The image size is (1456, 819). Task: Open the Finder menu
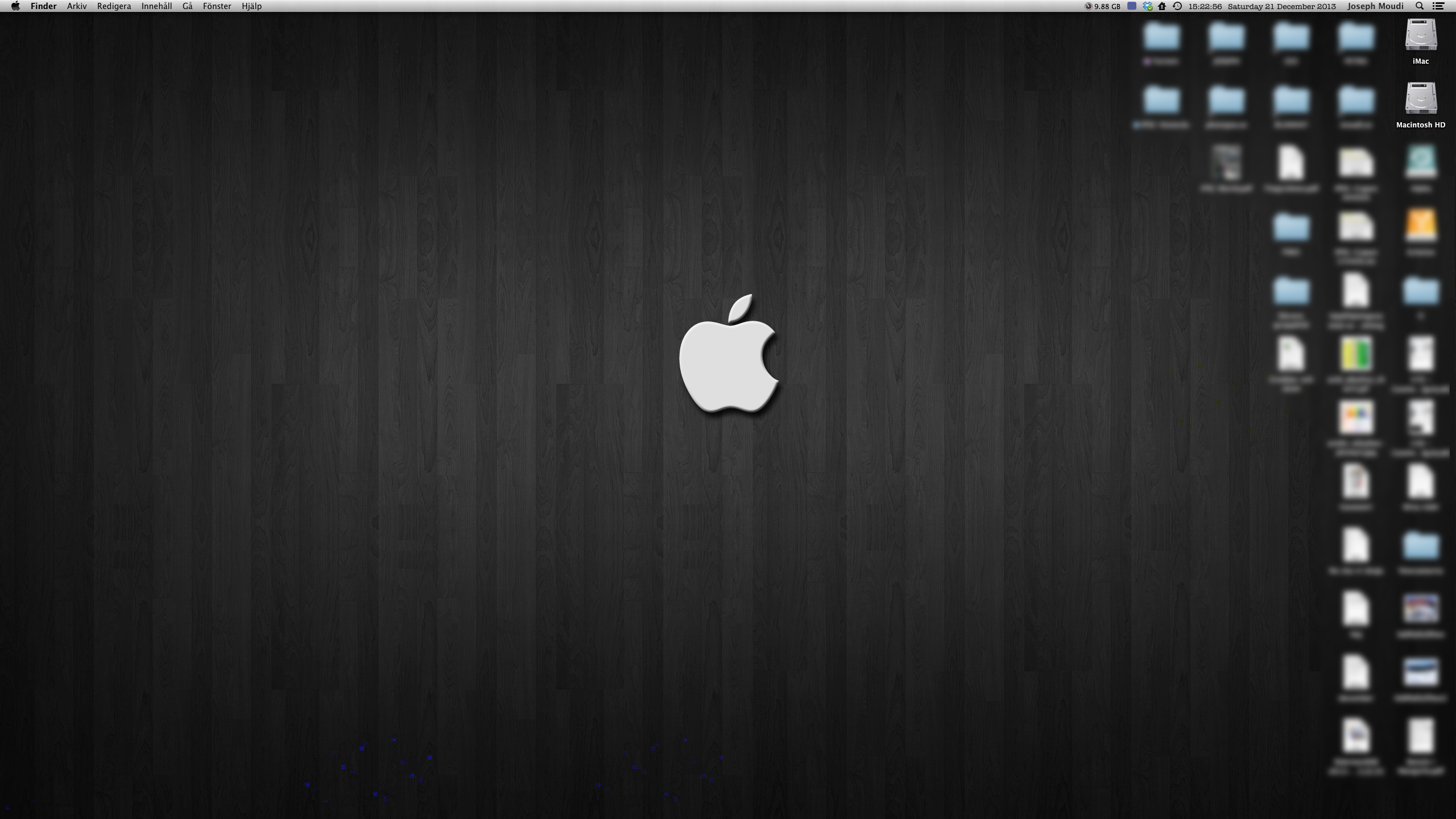click(x=43, y=6)
